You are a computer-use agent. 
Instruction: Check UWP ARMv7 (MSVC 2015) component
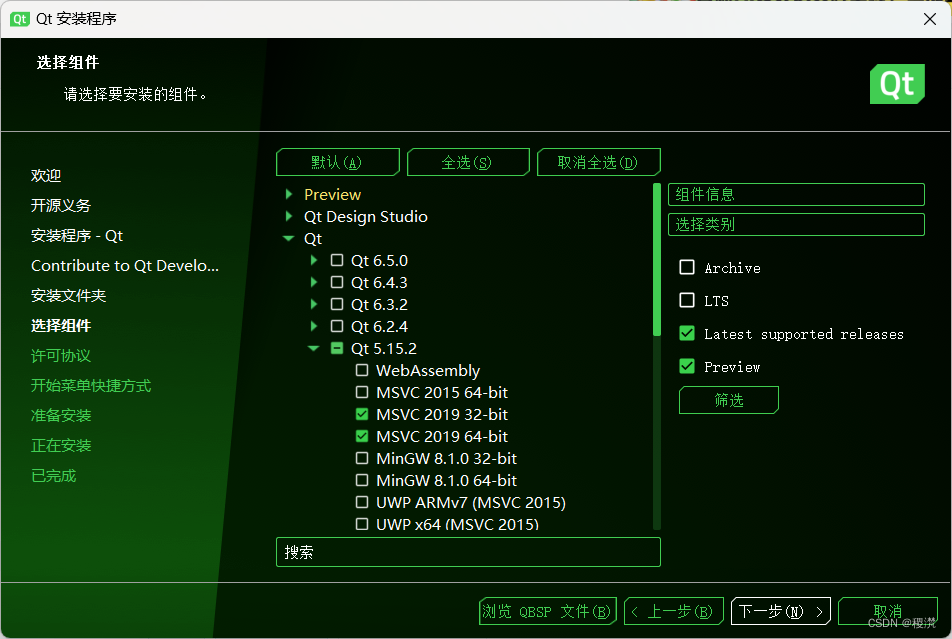pos(362,502)
